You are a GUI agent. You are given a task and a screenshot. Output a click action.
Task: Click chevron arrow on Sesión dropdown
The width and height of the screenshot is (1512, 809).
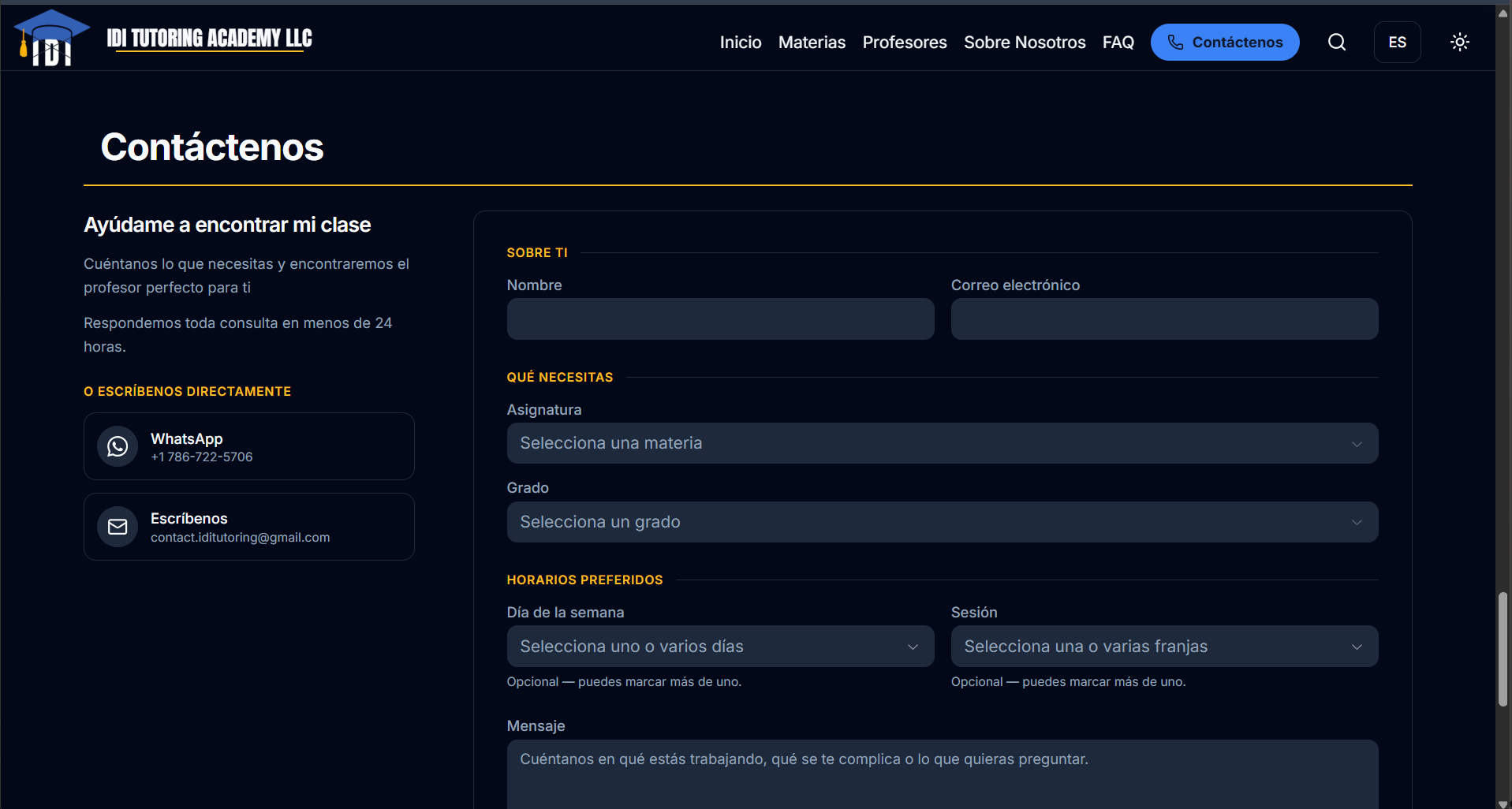point(1357,647)
